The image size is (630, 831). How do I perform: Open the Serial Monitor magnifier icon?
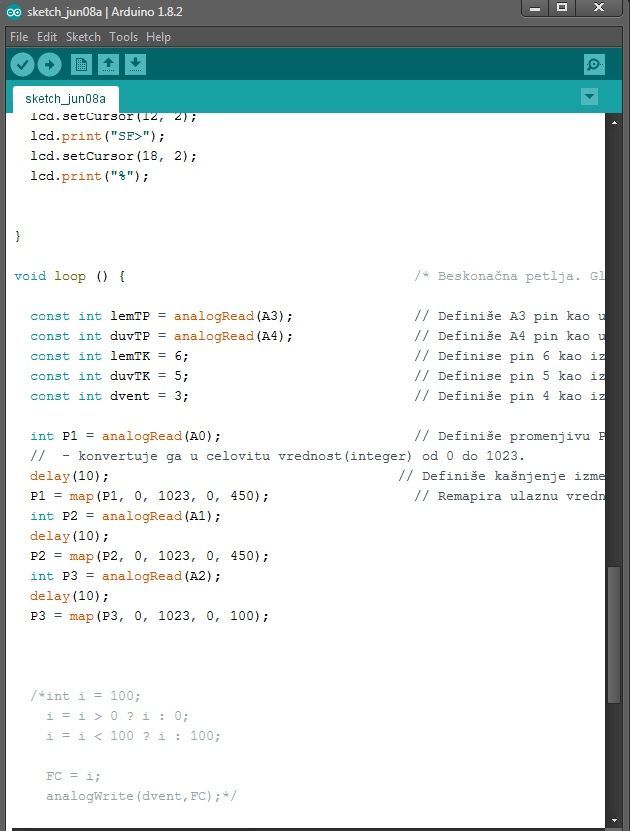coord(594,65)
